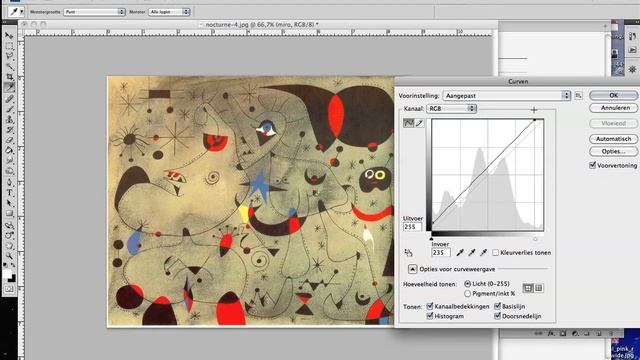Click white point slider under curve

(x=535, y=238)
